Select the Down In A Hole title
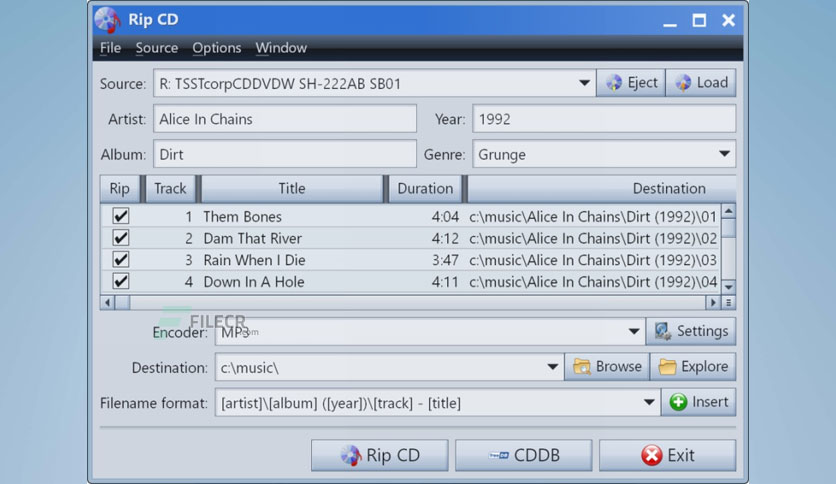 pyautogui.click(x=254, y=282)
